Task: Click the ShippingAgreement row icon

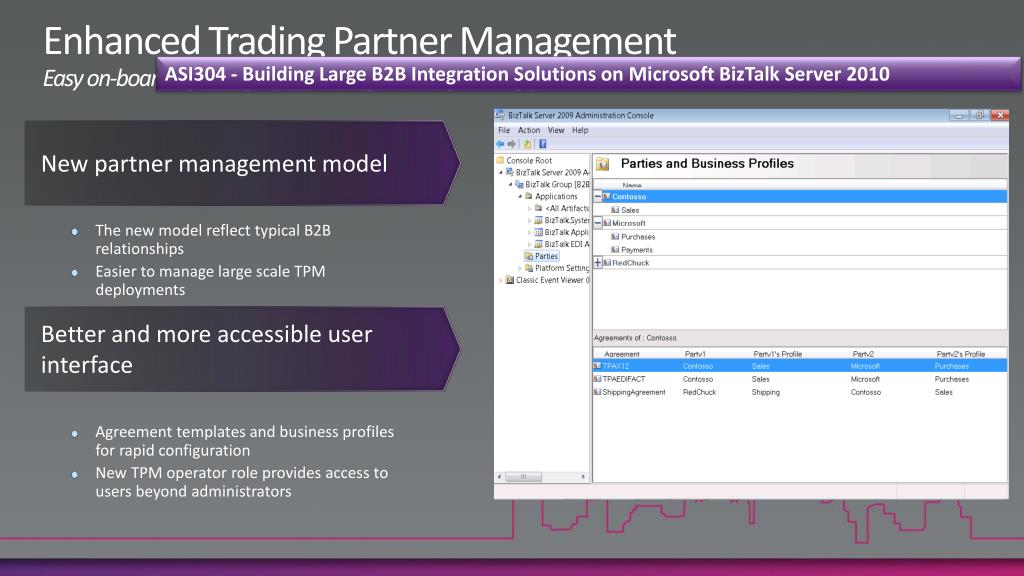Action: coord(597,392)
